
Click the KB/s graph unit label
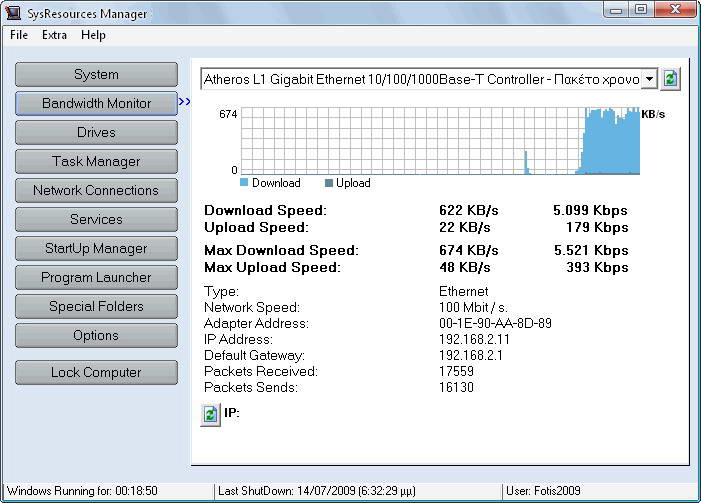click(653, 114)
